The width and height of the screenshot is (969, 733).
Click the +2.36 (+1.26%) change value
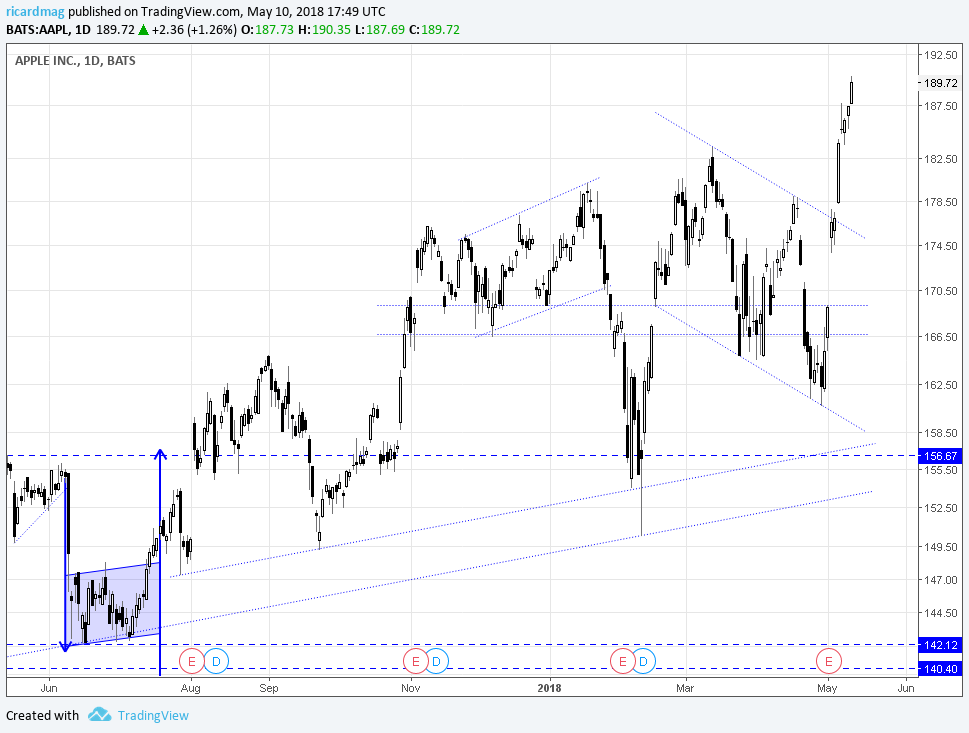(194, 30)
